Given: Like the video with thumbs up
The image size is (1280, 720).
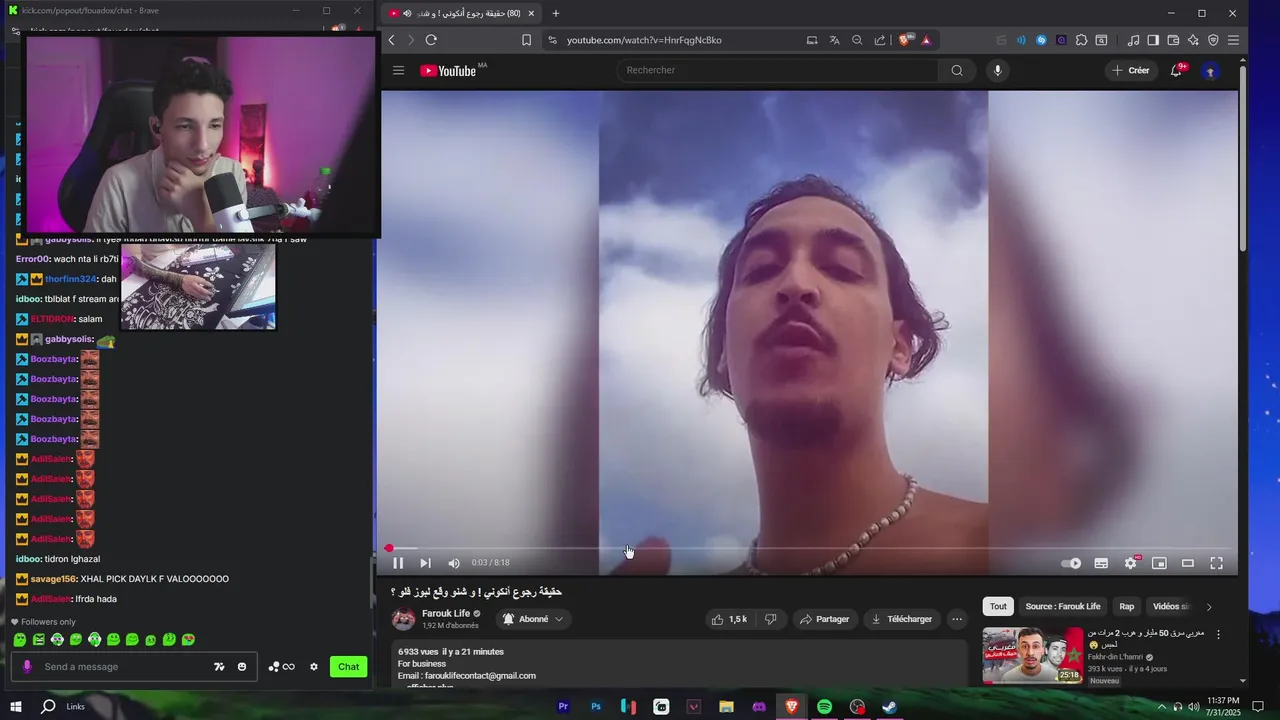Looking at the screenshot, I should pyautogui.click(x=730, y=619).
